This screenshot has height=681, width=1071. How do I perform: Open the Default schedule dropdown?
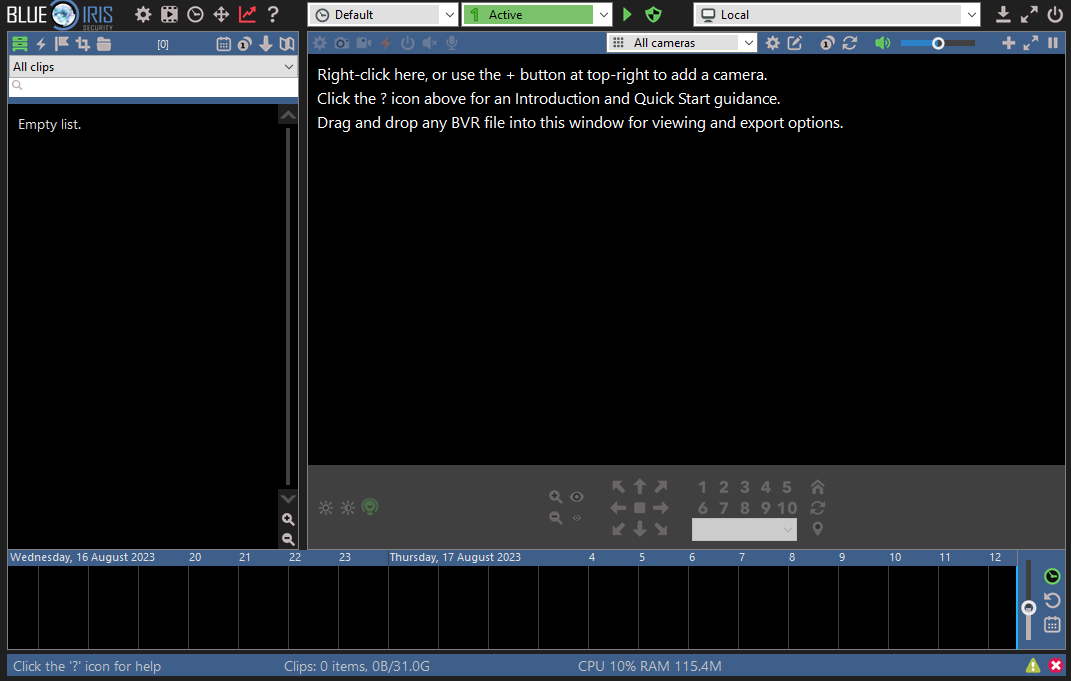(382, 14)
